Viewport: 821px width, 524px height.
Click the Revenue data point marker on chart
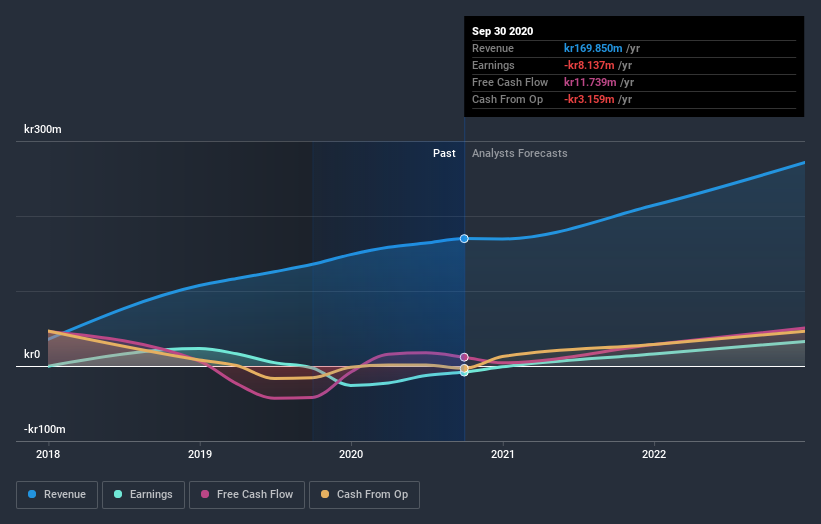[x=464, y=239]
